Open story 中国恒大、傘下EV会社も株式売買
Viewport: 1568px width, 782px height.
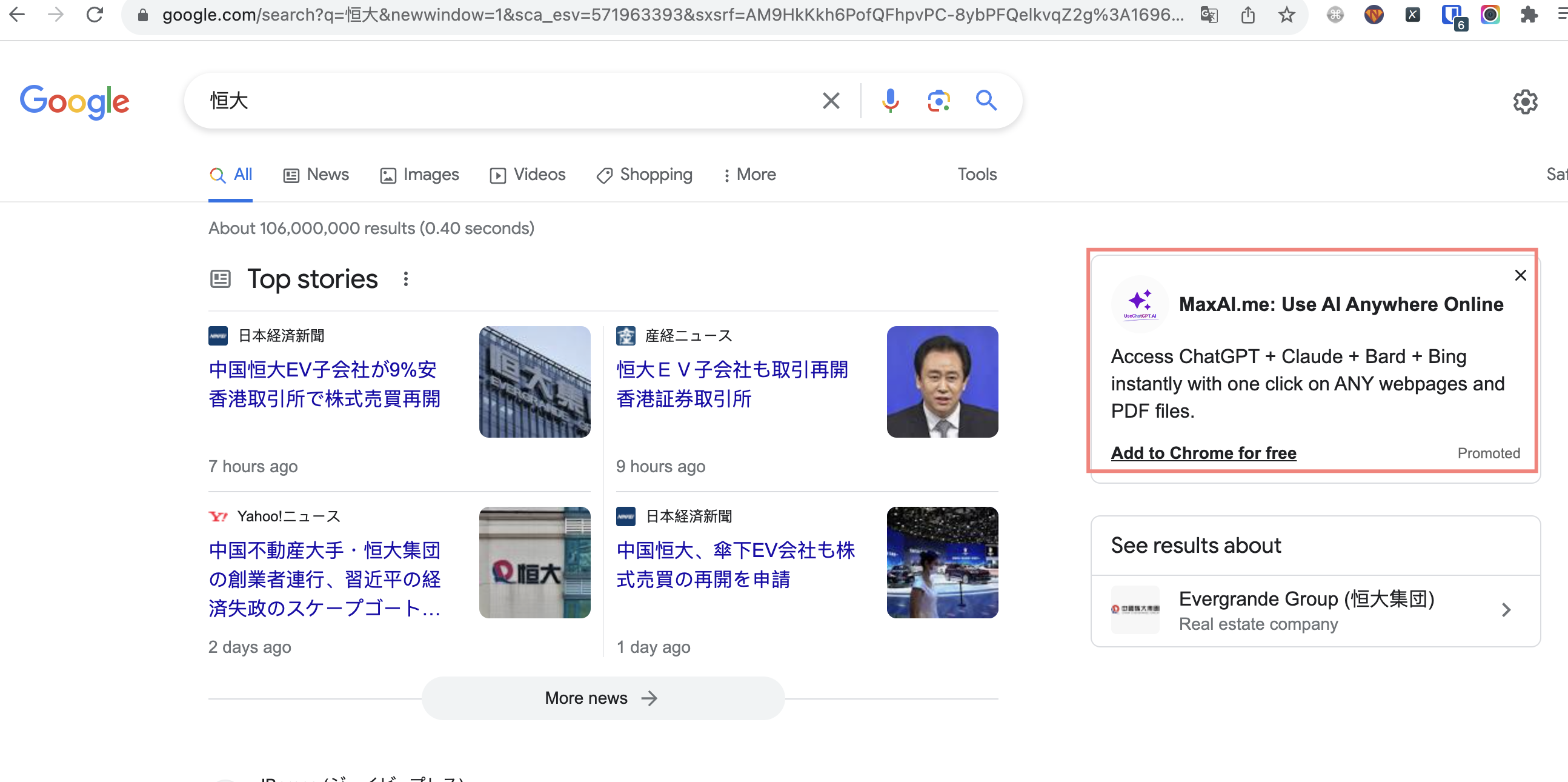(736, 564)
